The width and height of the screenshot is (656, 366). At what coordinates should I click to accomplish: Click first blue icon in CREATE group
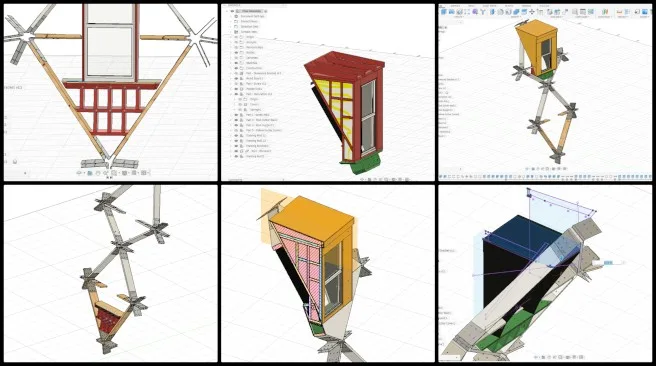click(x=444, y=12)
